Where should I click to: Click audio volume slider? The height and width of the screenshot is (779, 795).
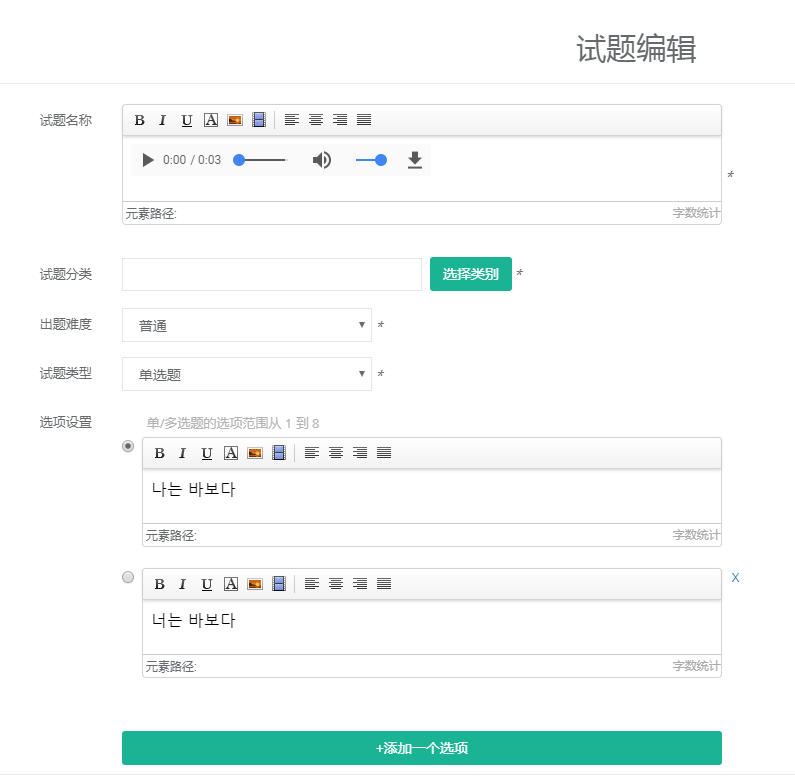pyautogui.click(x=371, y=160)
